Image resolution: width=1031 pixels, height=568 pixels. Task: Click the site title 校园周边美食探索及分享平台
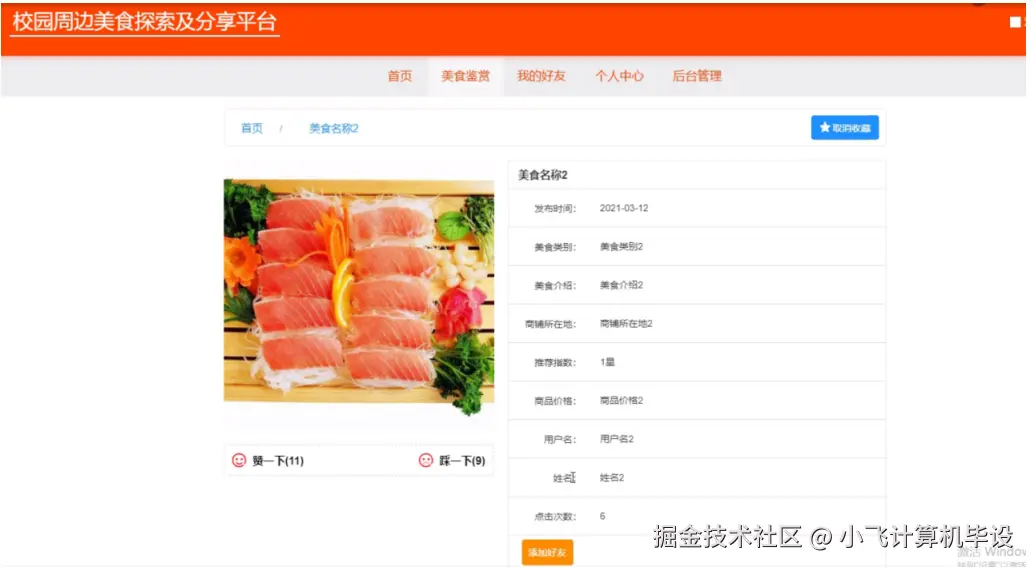coord(145,22)
